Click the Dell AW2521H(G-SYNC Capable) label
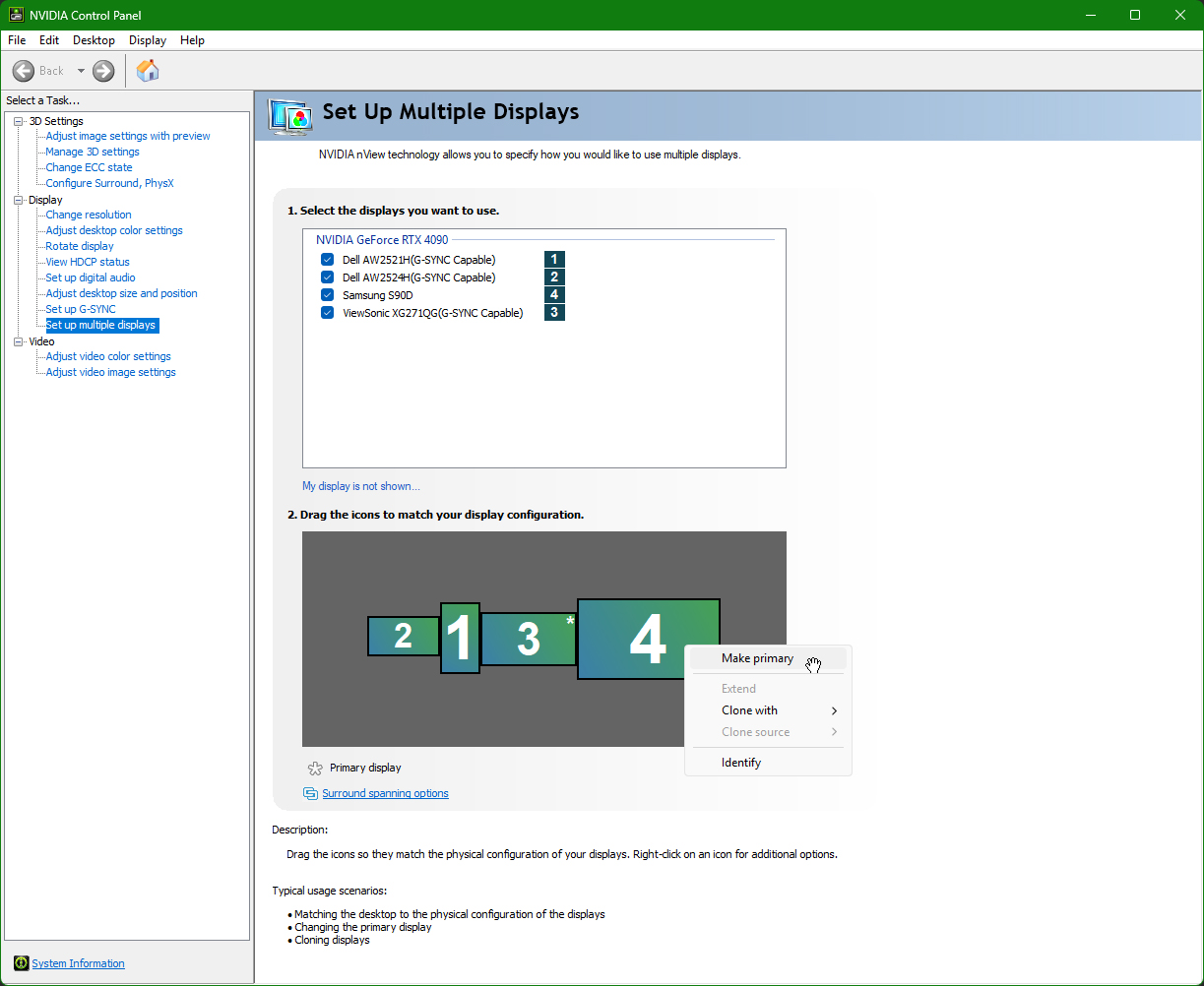1204x986 pixels. 419,260
